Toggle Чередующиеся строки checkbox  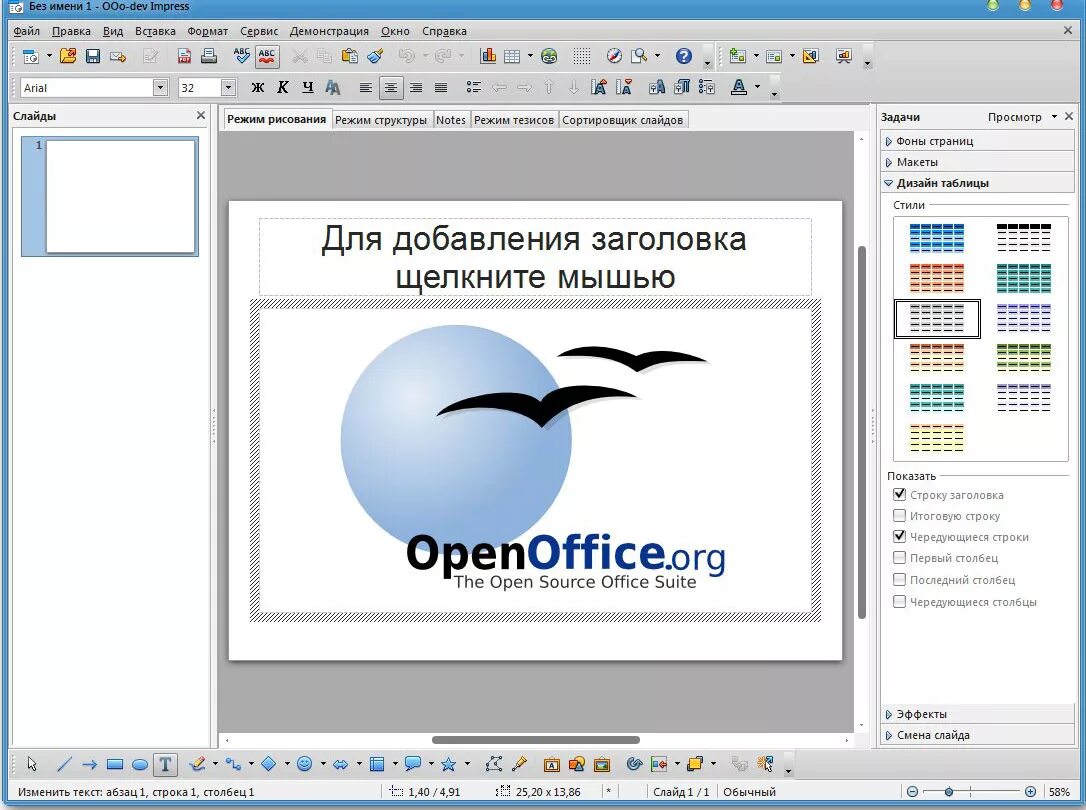pyautogui.click(x=899, y=536)
